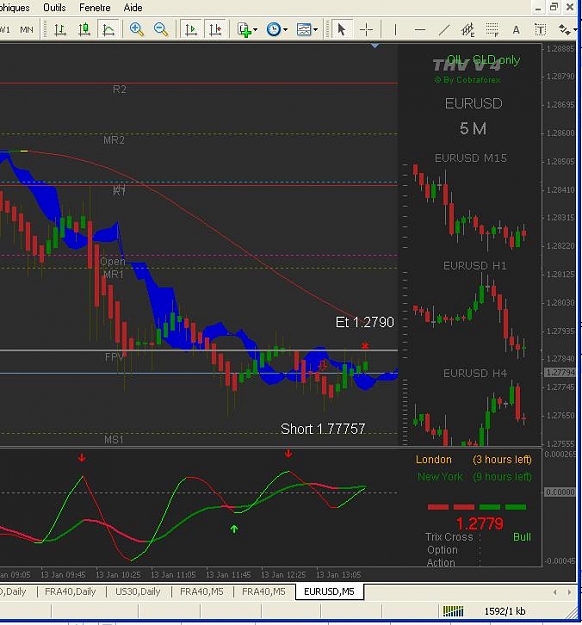Zoom in on the chart
This screenshot has width=582, height=625.
[136, 30]
